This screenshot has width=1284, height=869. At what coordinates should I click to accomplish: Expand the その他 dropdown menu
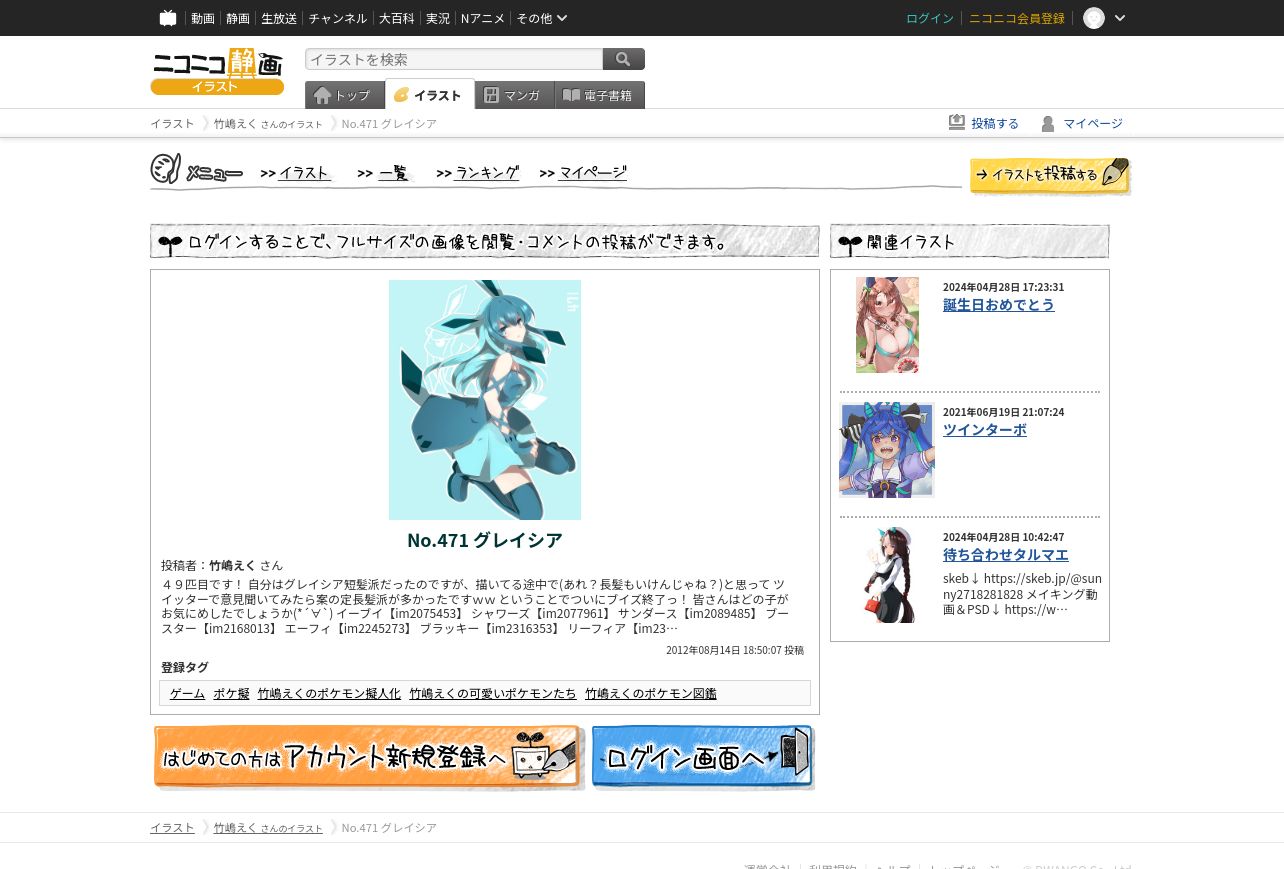point(542,18)
